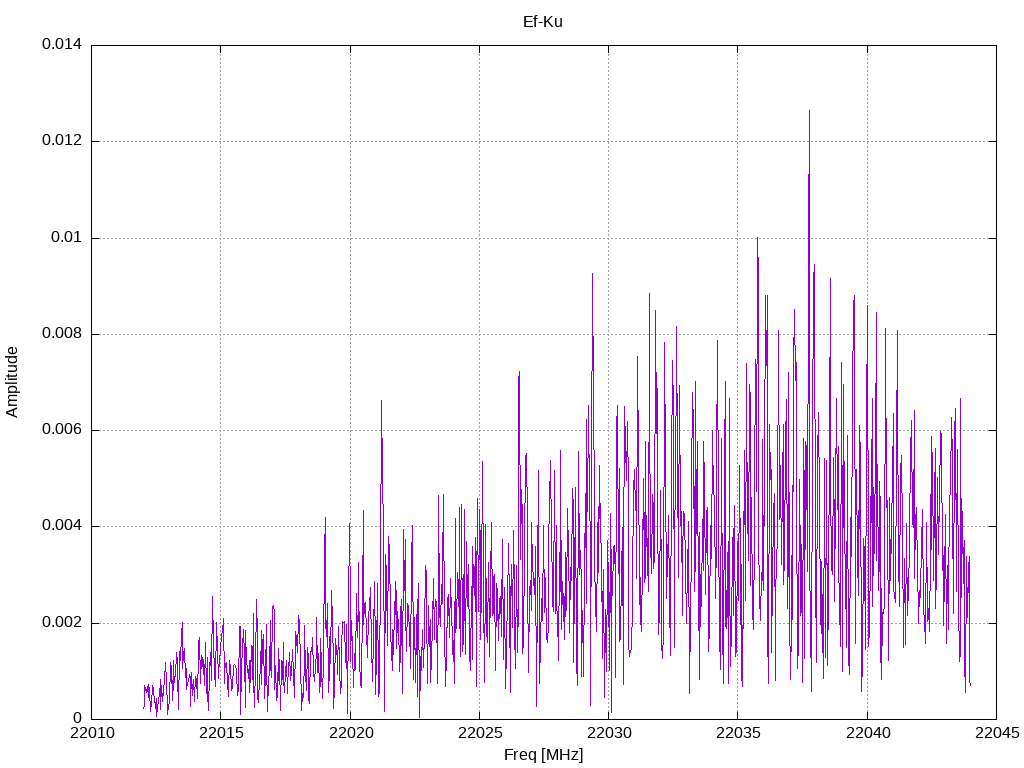Click x-axis tick label 22030
The image size is (1024, 768).
coord(609,733)
